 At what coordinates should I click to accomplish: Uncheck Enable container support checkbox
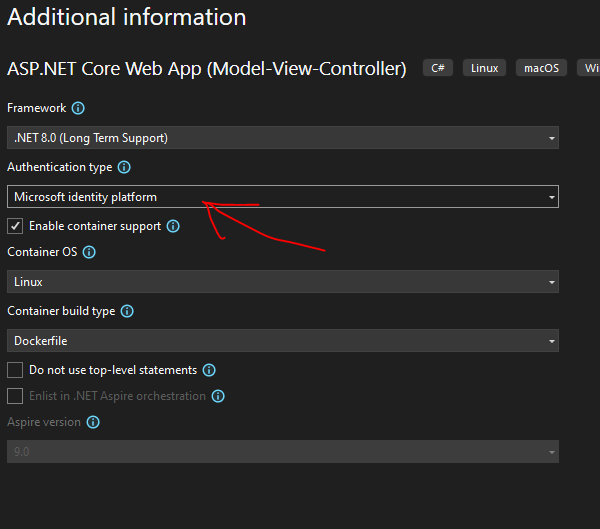(15, 226)
